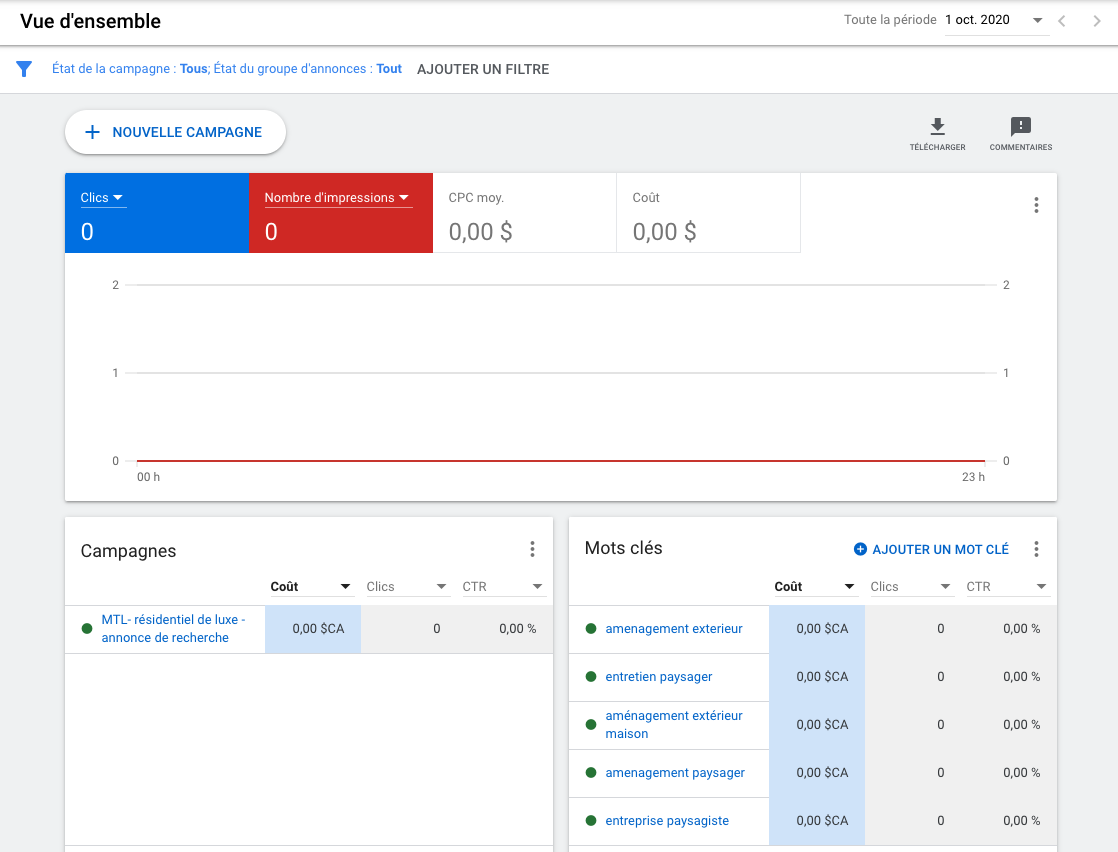
Task: Click the green status dot for MTL campaign
Action: [x=87, y=629]
